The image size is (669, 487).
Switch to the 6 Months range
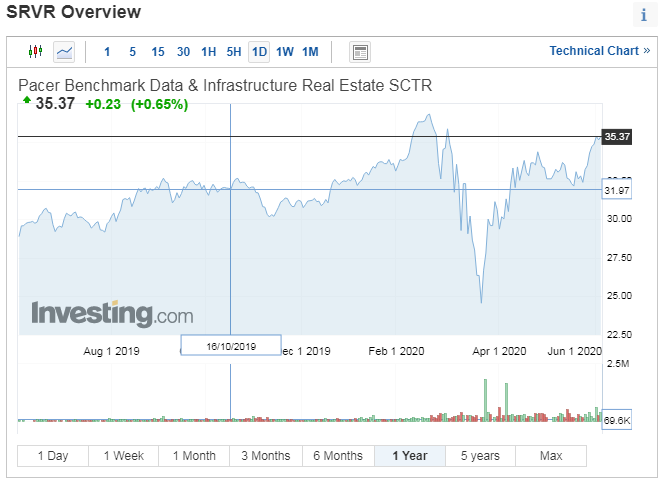point(338,456)
